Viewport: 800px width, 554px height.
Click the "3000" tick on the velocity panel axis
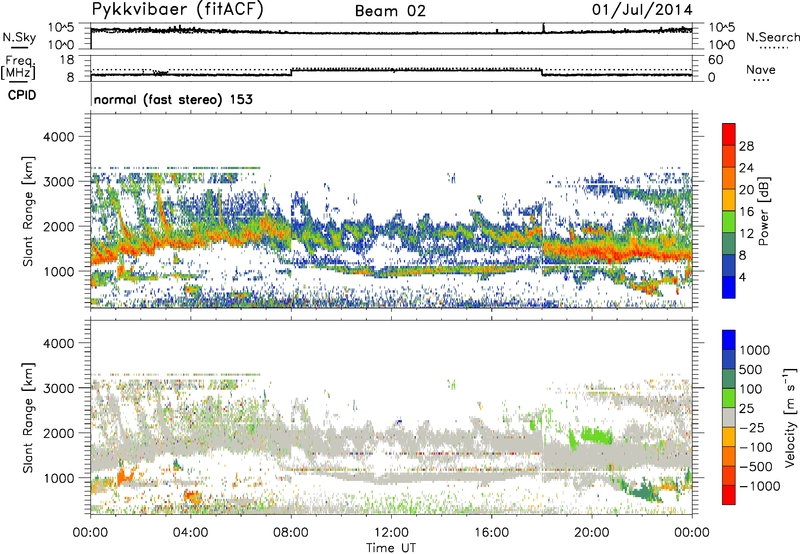tap(58, 388)
